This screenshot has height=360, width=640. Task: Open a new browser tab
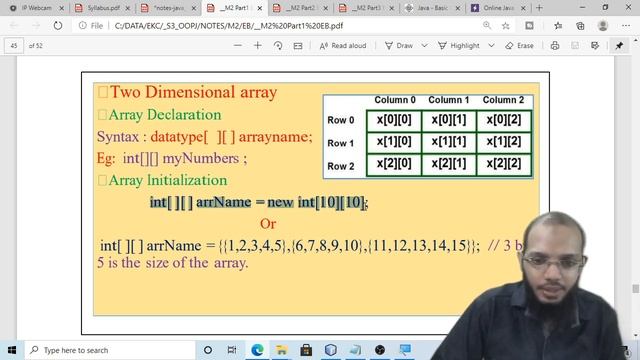click(x=539, y=8)
